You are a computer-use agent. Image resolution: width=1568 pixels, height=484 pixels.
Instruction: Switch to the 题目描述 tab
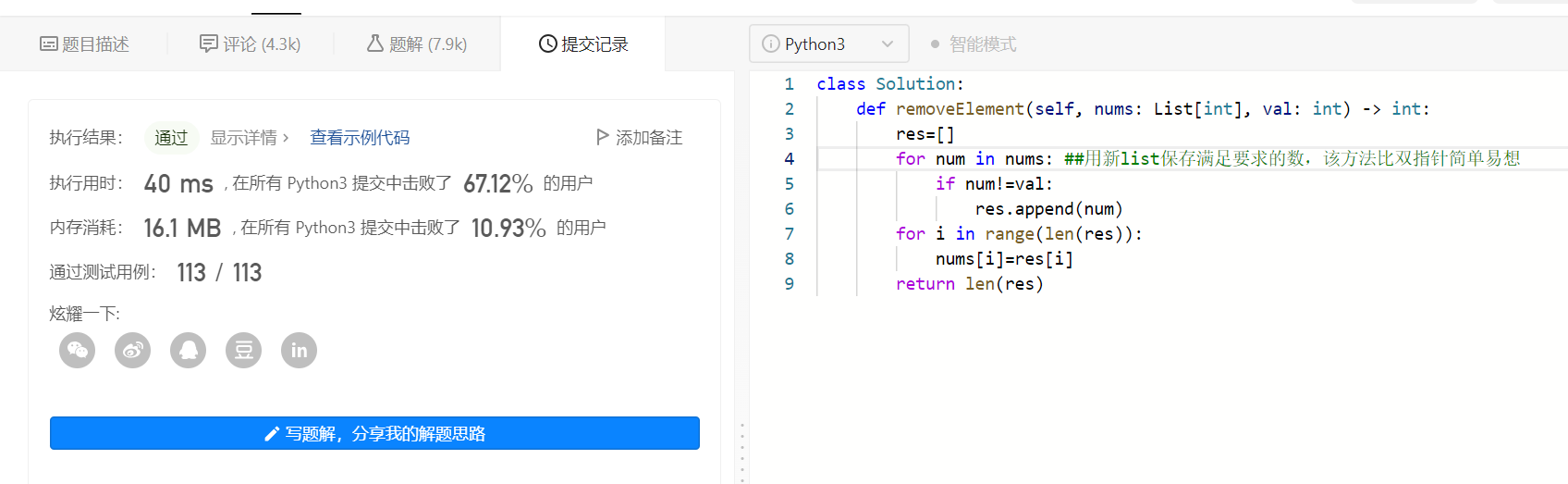pos(84,43)
